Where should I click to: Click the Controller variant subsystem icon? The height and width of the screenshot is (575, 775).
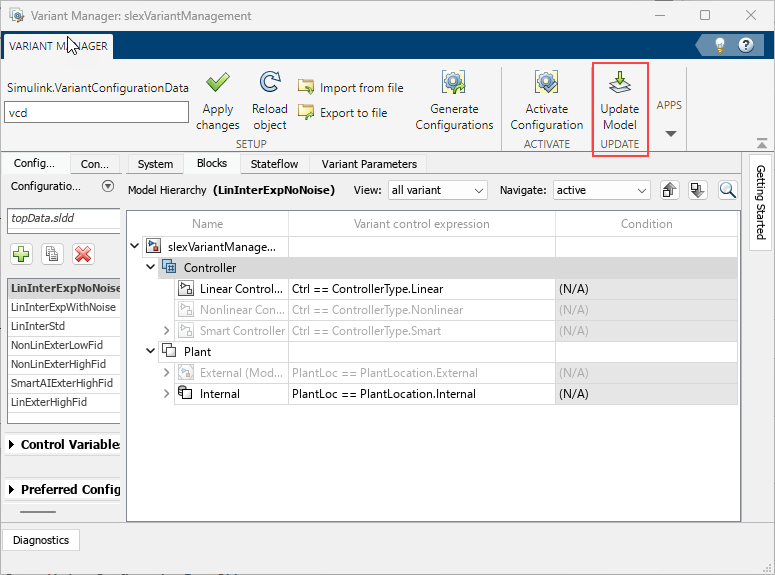(169, 267)
